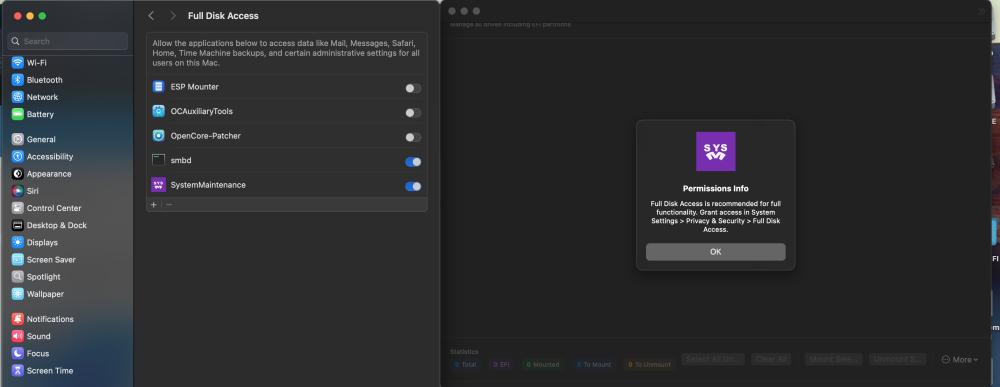
Task: Click the Clear All button
Action: (771, 359)
